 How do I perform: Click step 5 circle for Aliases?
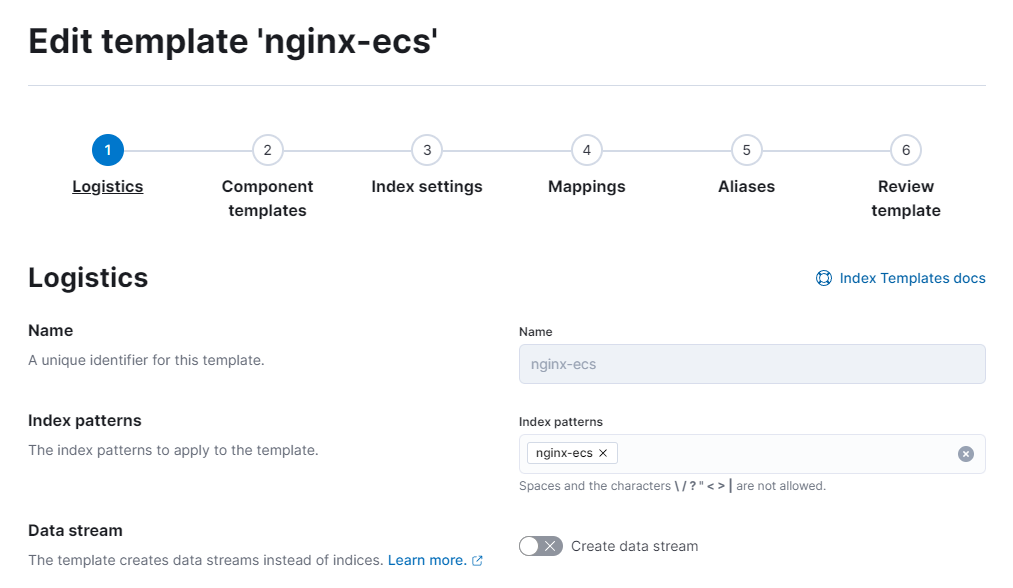point(746,150)
